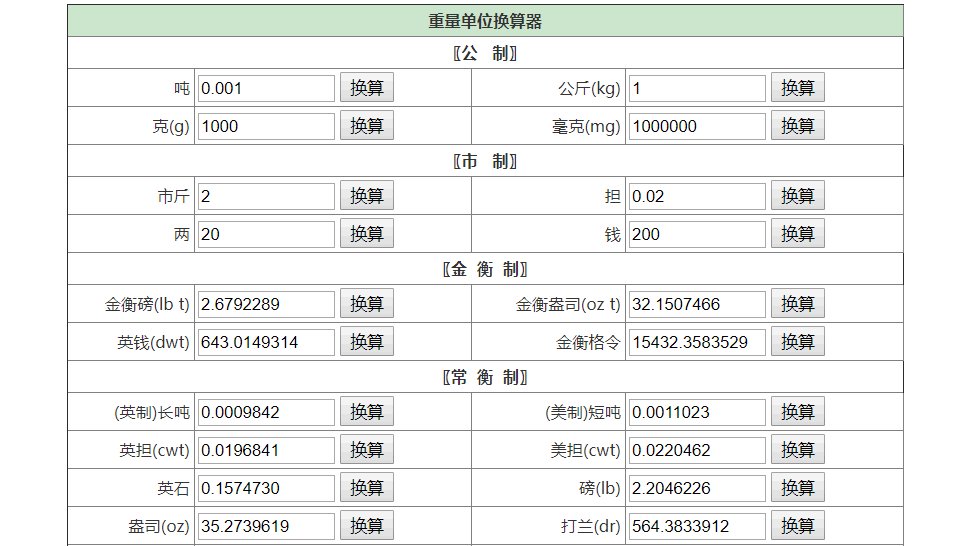Edit the 英石 field showing 0.1574730
The height and width of the screenshot is (546, 972).
(x=266, y=488)
